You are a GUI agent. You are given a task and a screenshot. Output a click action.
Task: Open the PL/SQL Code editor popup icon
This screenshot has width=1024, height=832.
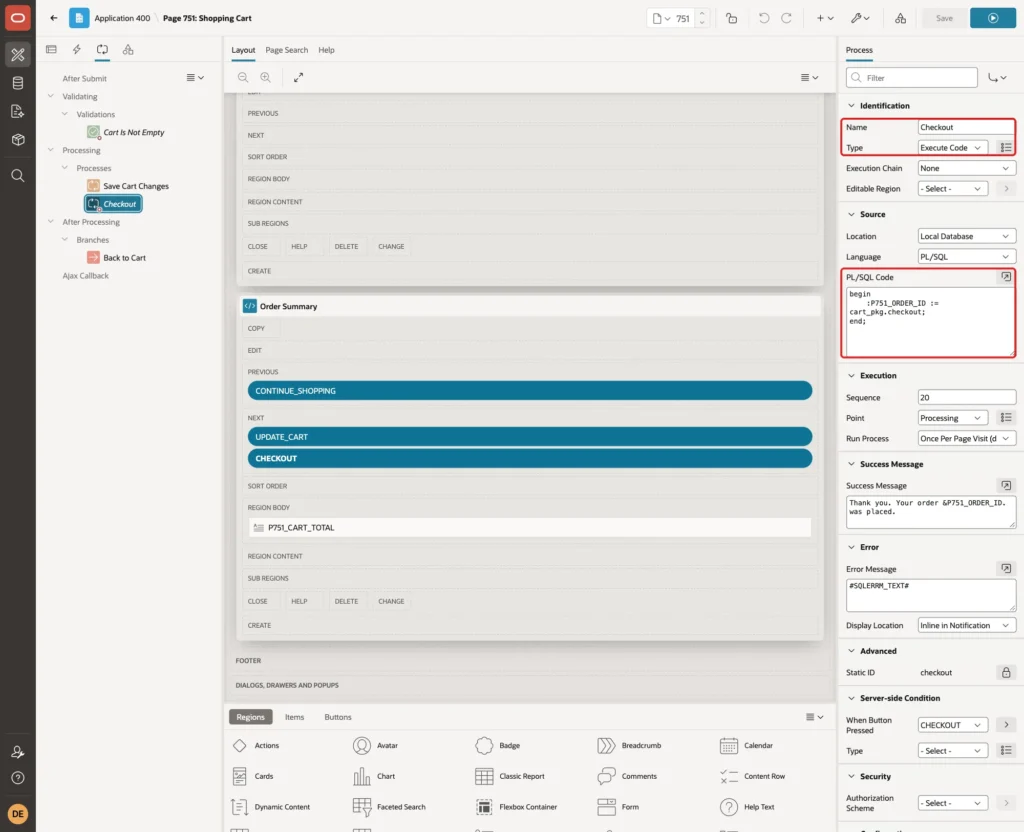coord(1006,277)
